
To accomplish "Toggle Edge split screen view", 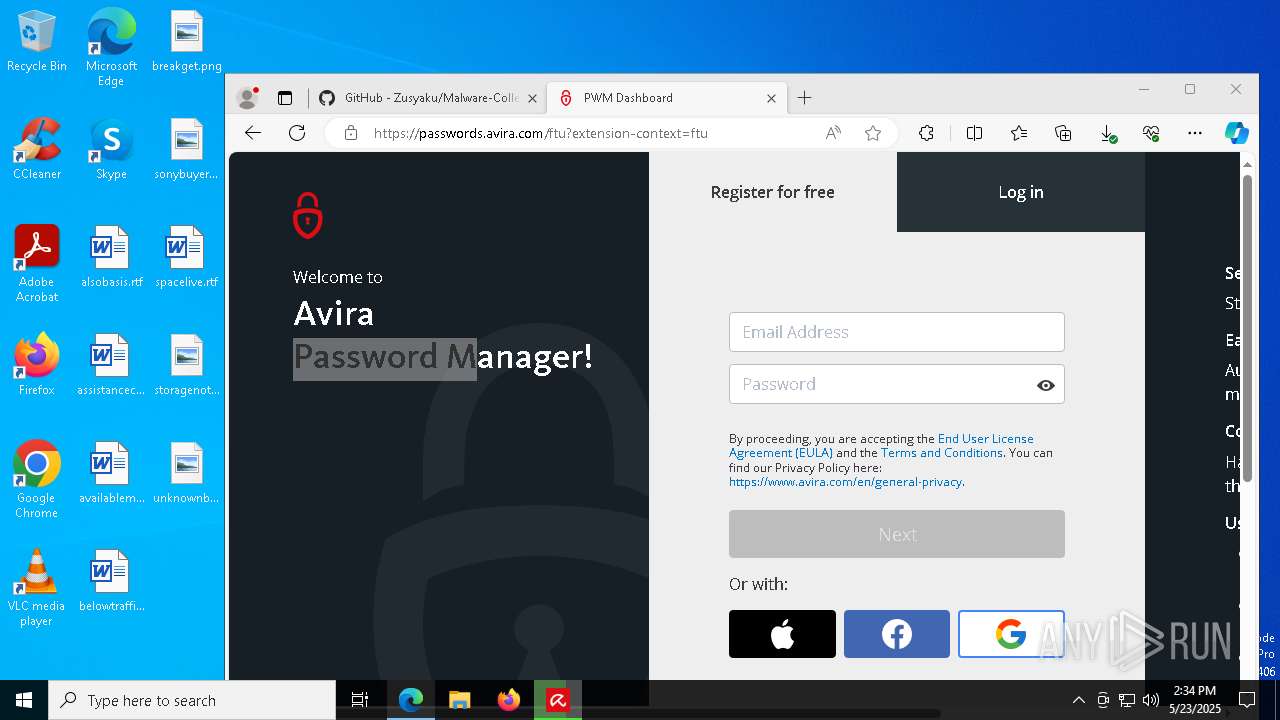I will click(975, 133).
